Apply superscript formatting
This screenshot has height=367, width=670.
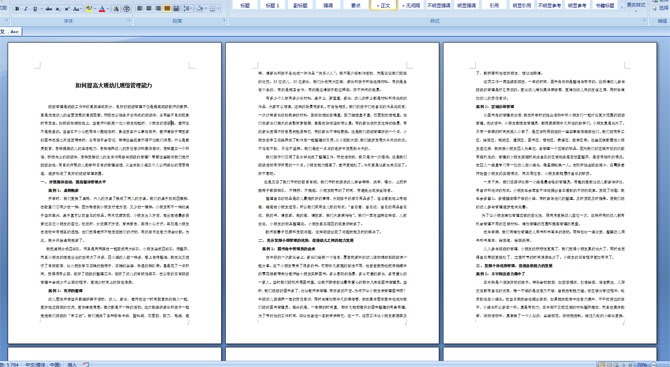(x=67, y=9)
